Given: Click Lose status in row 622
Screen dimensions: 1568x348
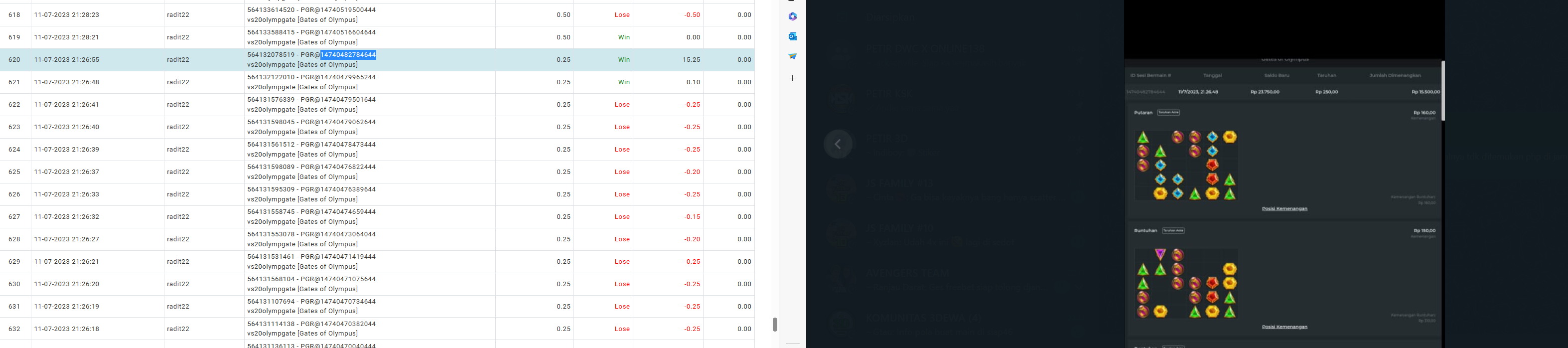Looking at the screenshot, I should (x=622, y=105).
